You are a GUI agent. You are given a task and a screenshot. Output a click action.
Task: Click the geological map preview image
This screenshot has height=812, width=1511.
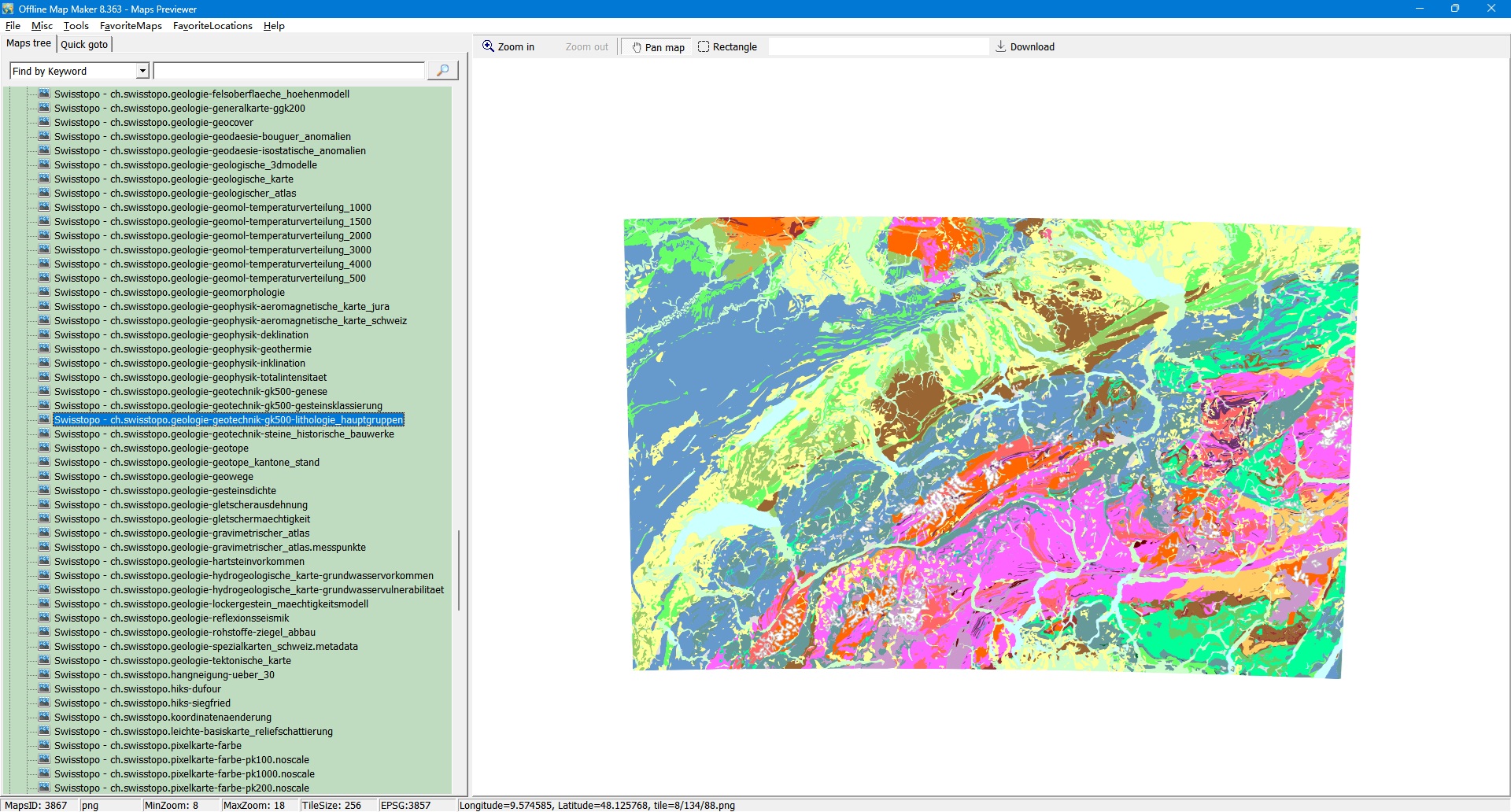click(x=992, y=447)
